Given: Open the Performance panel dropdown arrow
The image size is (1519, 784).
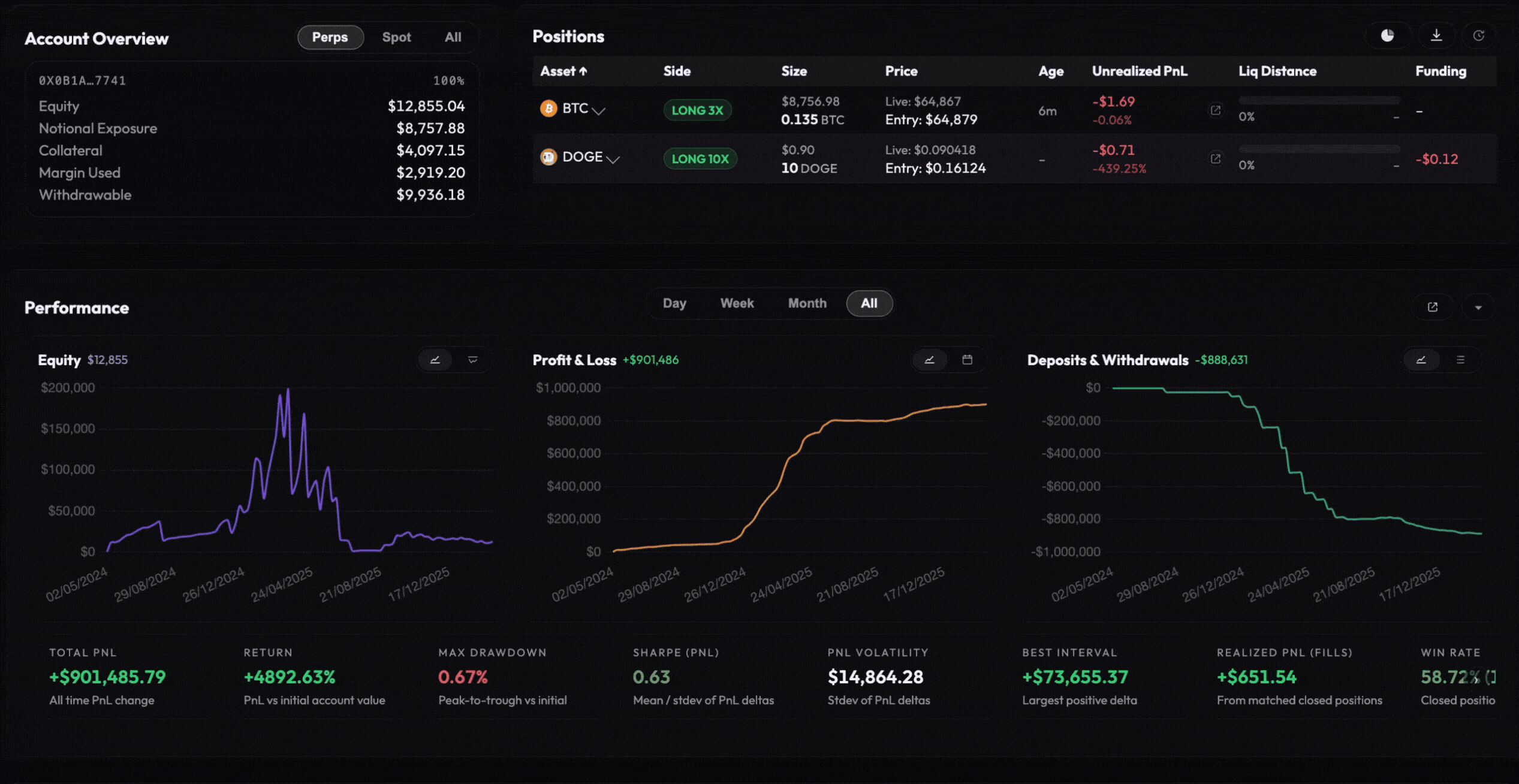Looking at the screenshot, I should pyautogui.click(x=1478, y=307).
